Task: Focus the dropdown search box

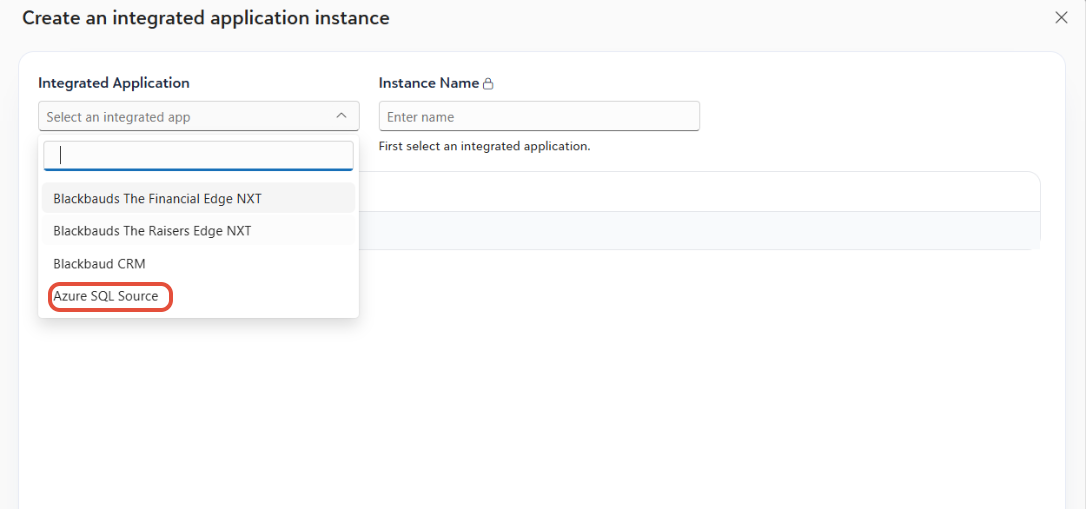Action: 199,156
